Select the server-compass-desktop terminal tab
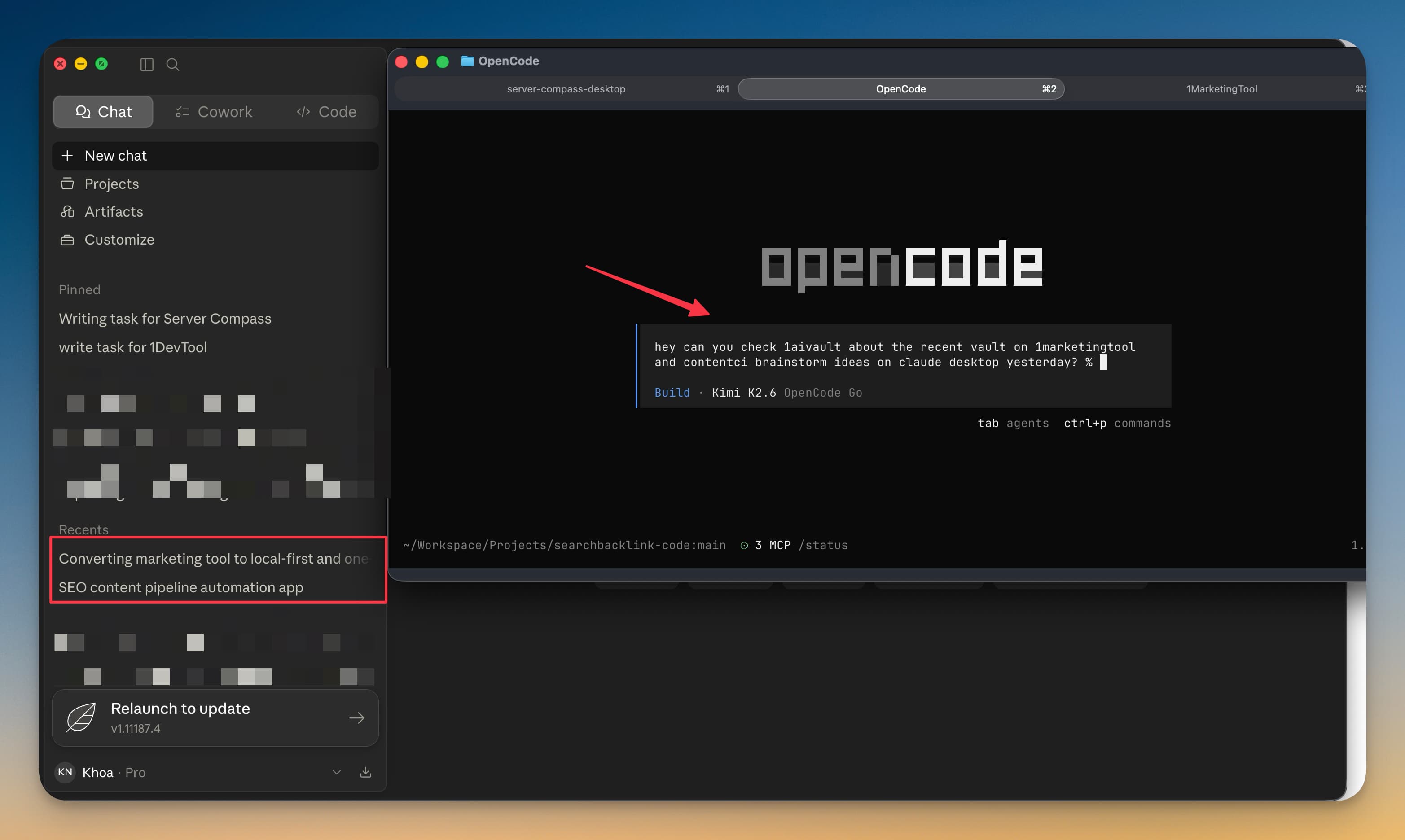This screenshot has height=840, width=1405. click(566, 89)
